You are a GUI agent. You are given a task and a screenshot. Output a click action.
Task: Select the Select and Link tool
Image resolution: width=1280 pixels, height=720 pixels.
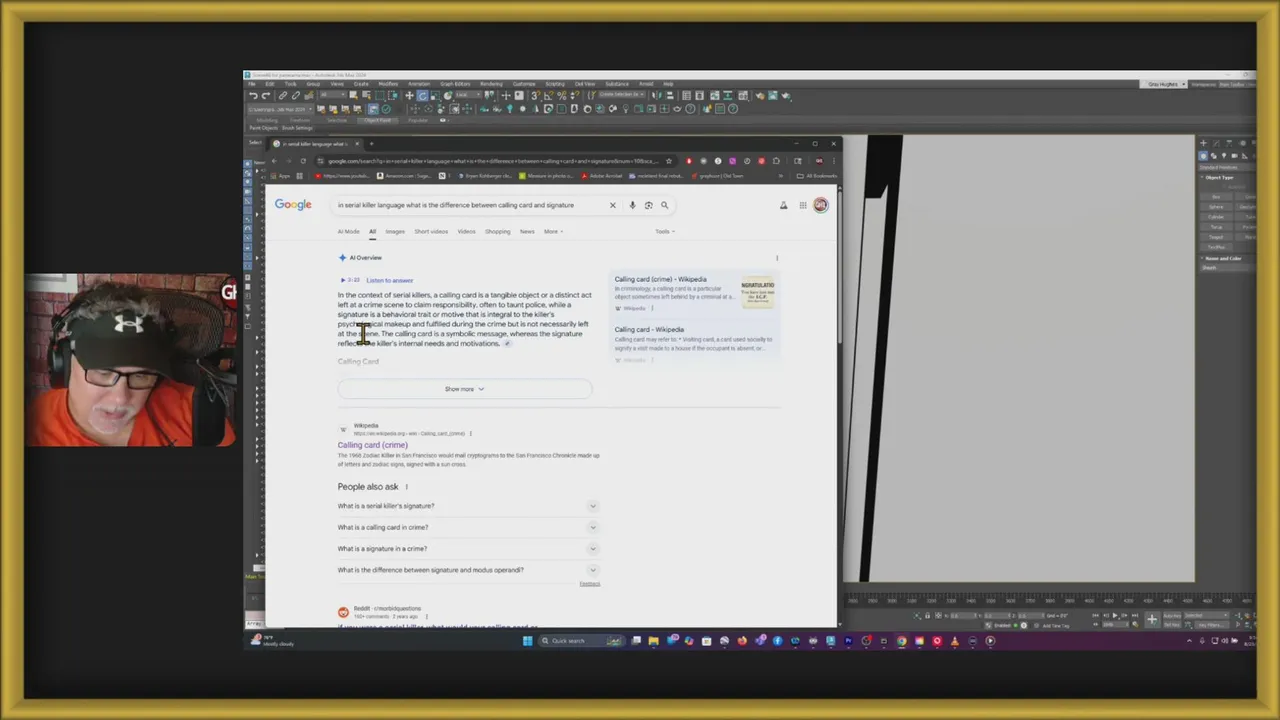click(x=282, y=96)
